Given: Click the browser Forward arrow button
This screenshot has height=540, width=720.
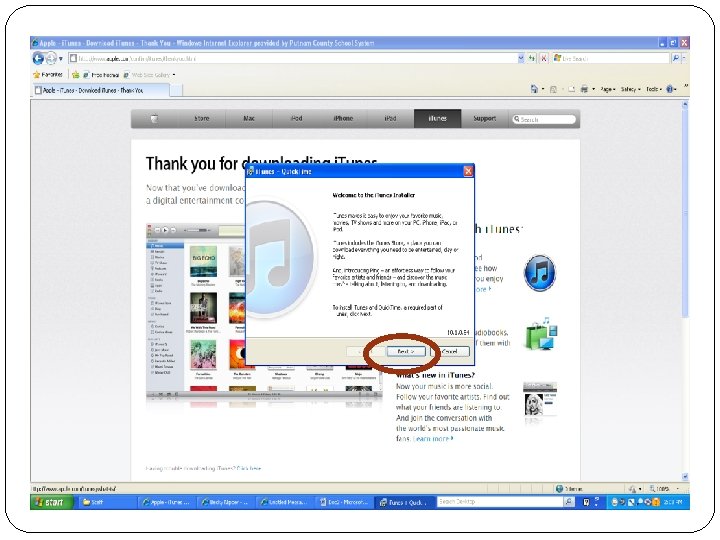Looking at the screenshot, I should (x=51, y=58).
